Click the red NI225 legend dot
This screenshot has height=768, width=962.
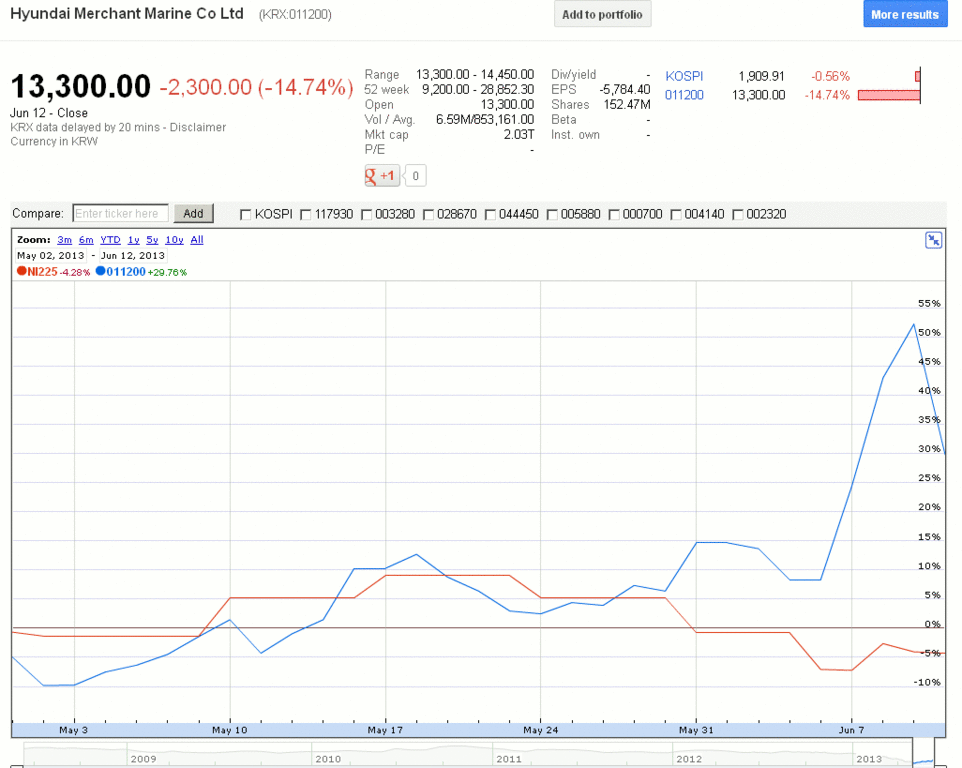pos(21,271)
